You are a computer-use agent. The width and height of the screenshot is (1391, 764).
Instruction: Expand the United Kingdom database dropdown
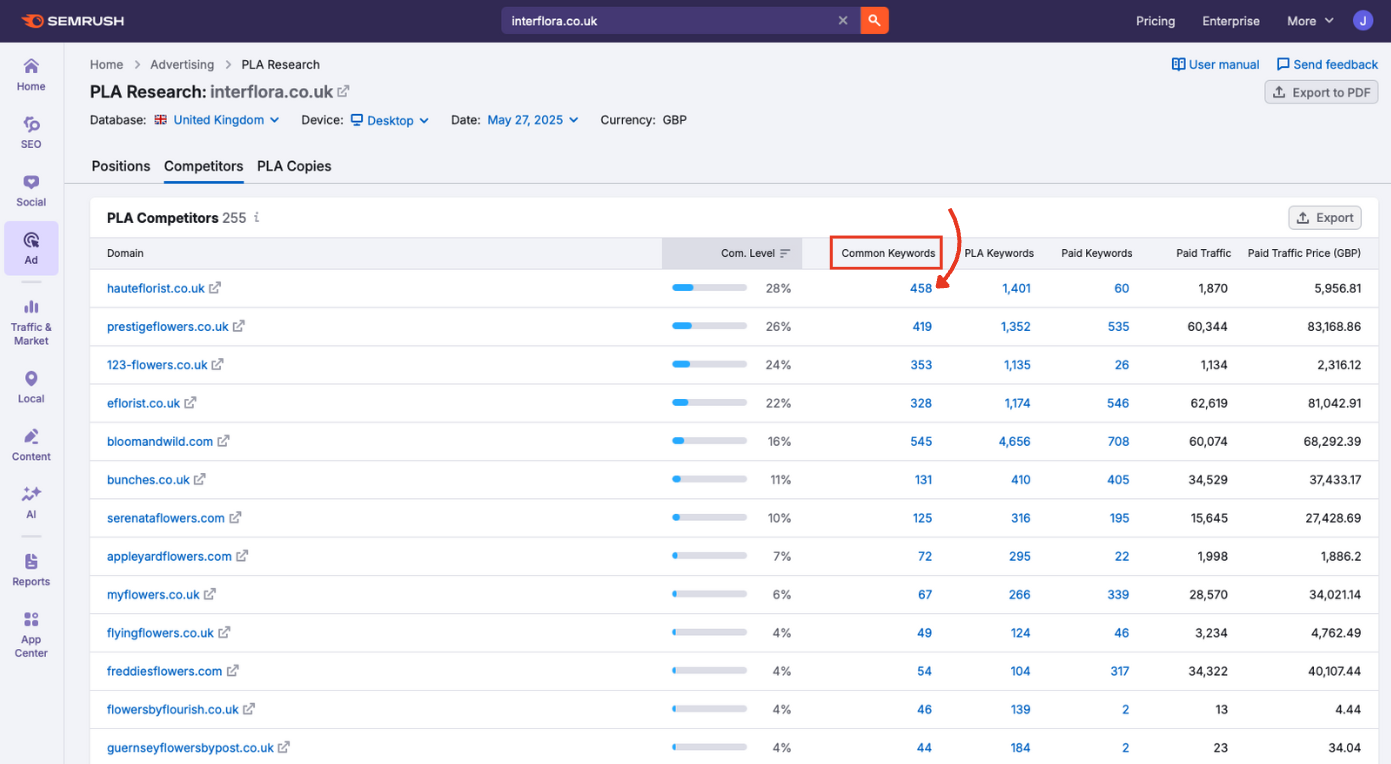pyautogui.click(x=218, y=120)
